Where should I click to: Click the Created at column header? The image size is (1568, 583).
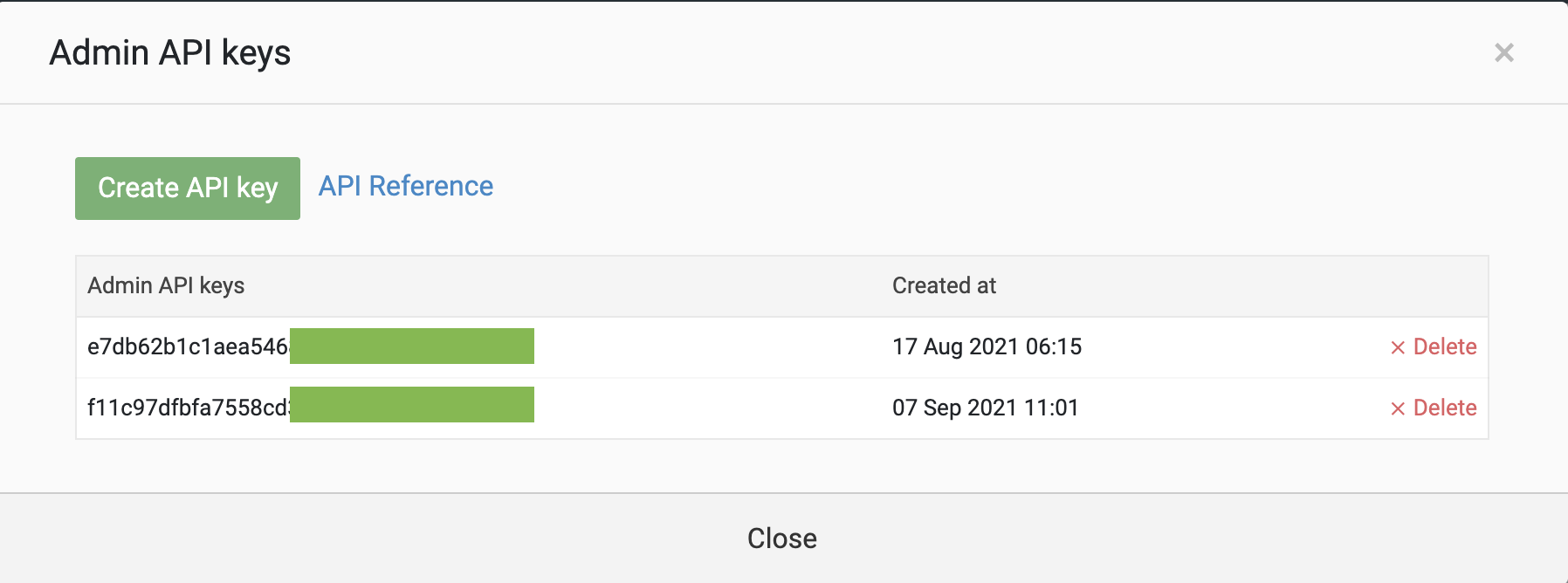943,285
